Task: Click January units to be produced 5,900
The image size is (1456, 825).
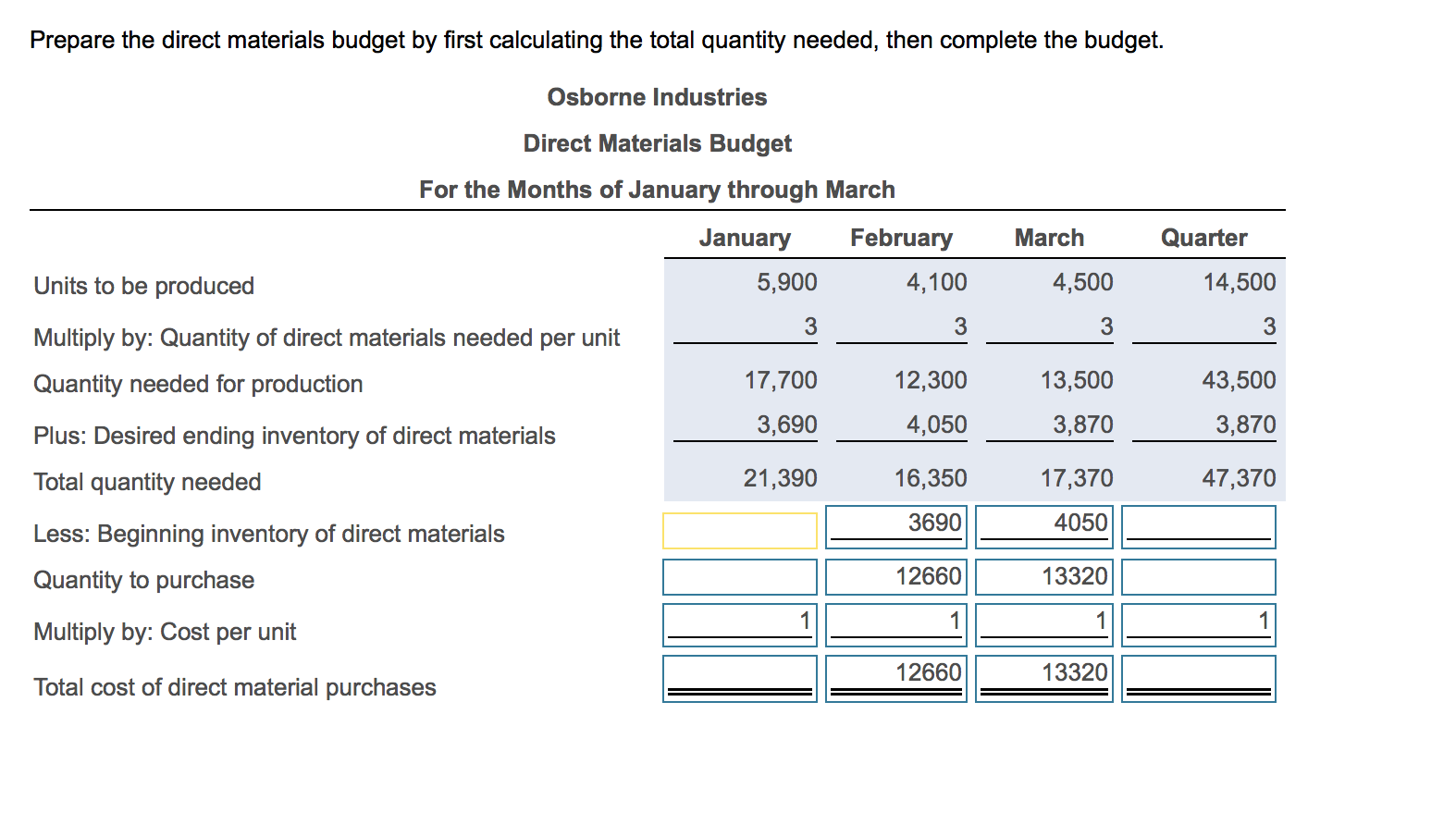Action: coord(787,282)
